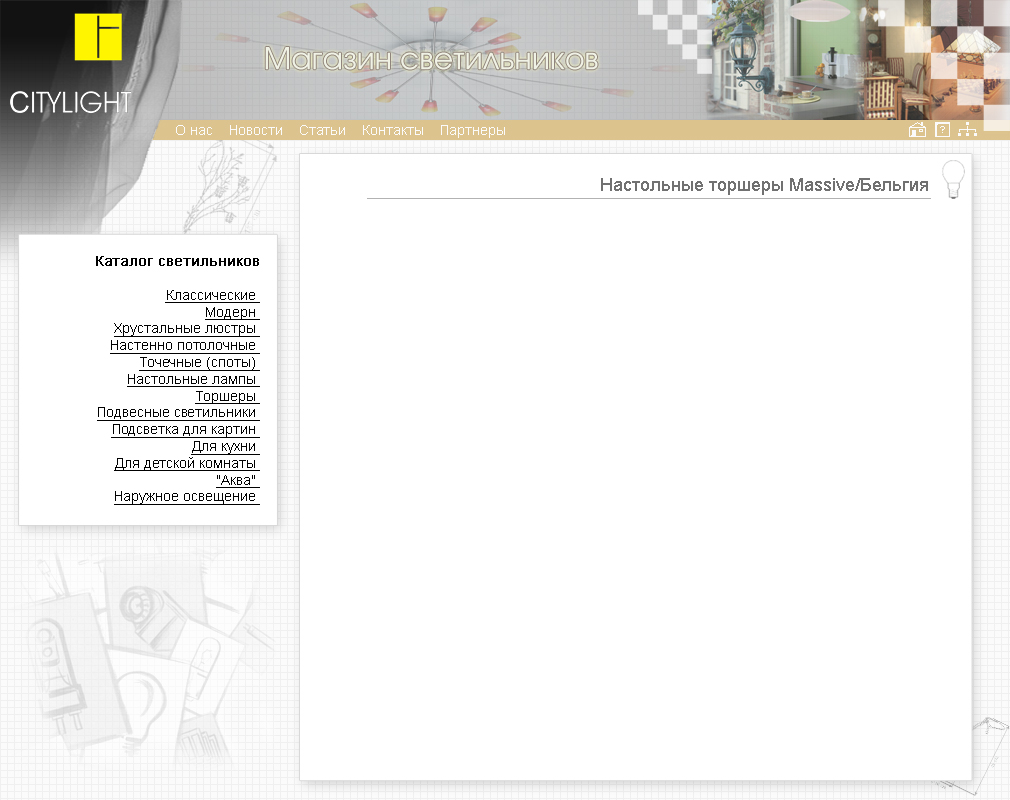Open the «Настольные лампы» link
Image resolution: width=1010 pixels, height=800 pixels.
coord(191,379)
